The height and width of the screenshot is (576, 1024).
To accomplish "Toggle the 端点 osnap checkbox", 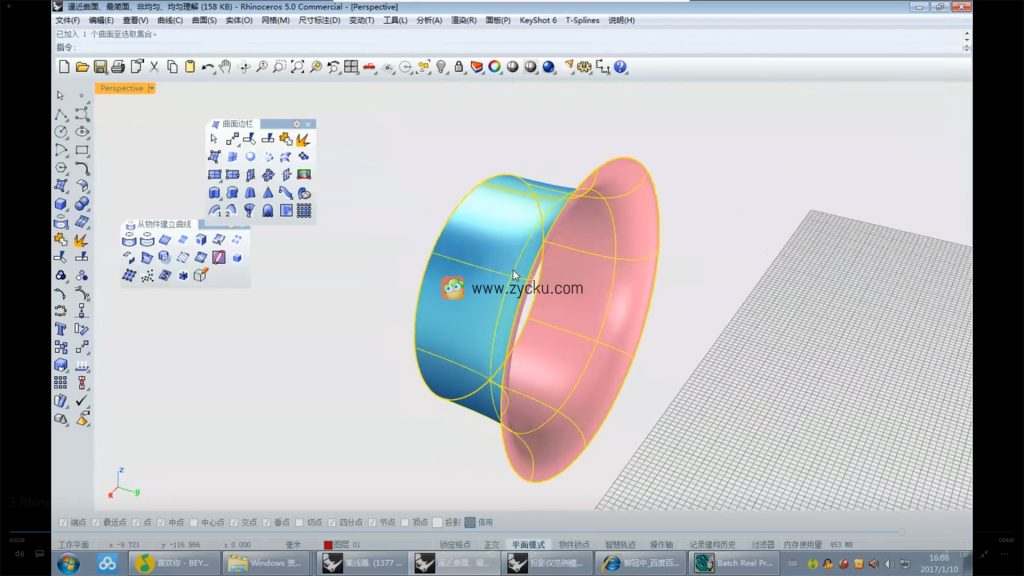I will pyautogui.click(x=64, y=522).
